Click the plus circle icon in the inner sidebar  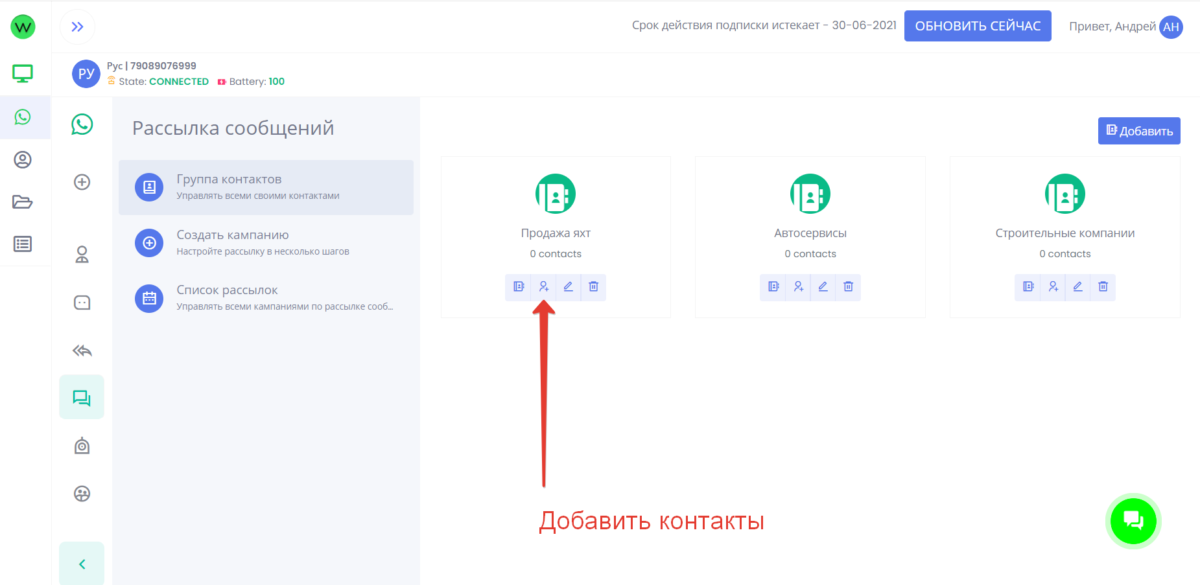(82, 182)
